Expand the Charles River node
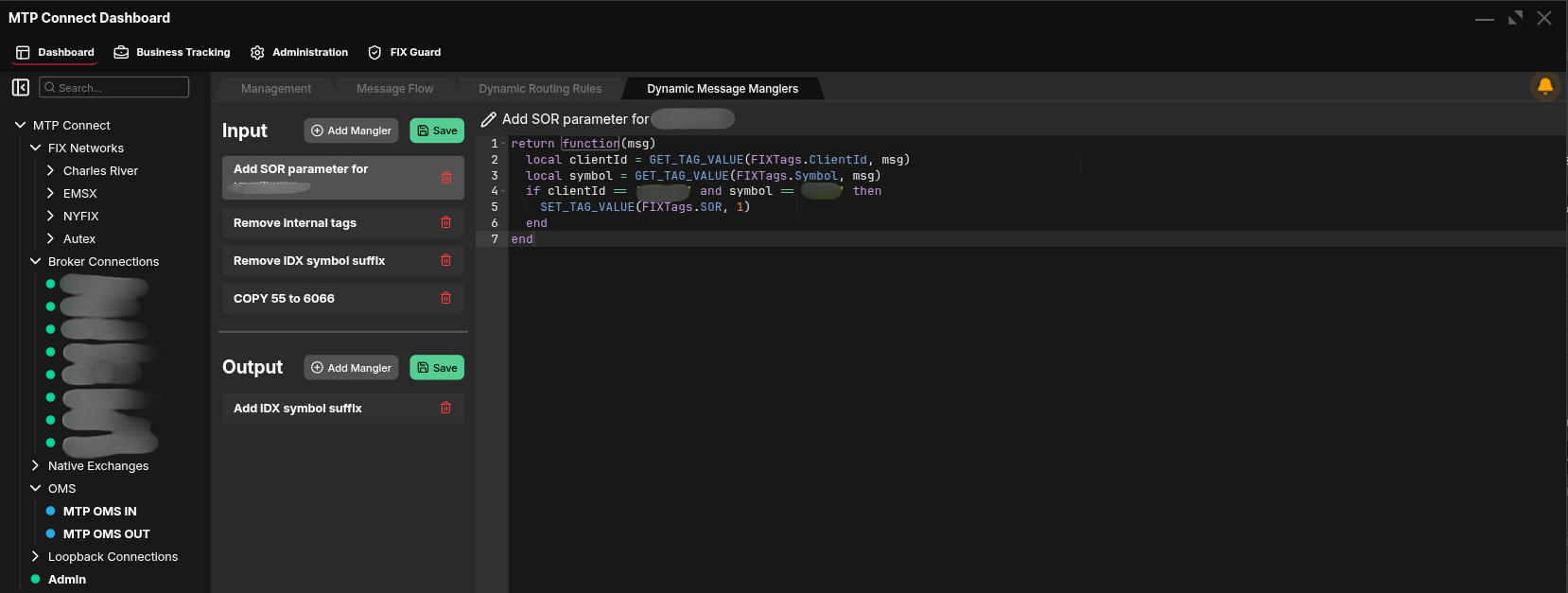 pos(50,171)
